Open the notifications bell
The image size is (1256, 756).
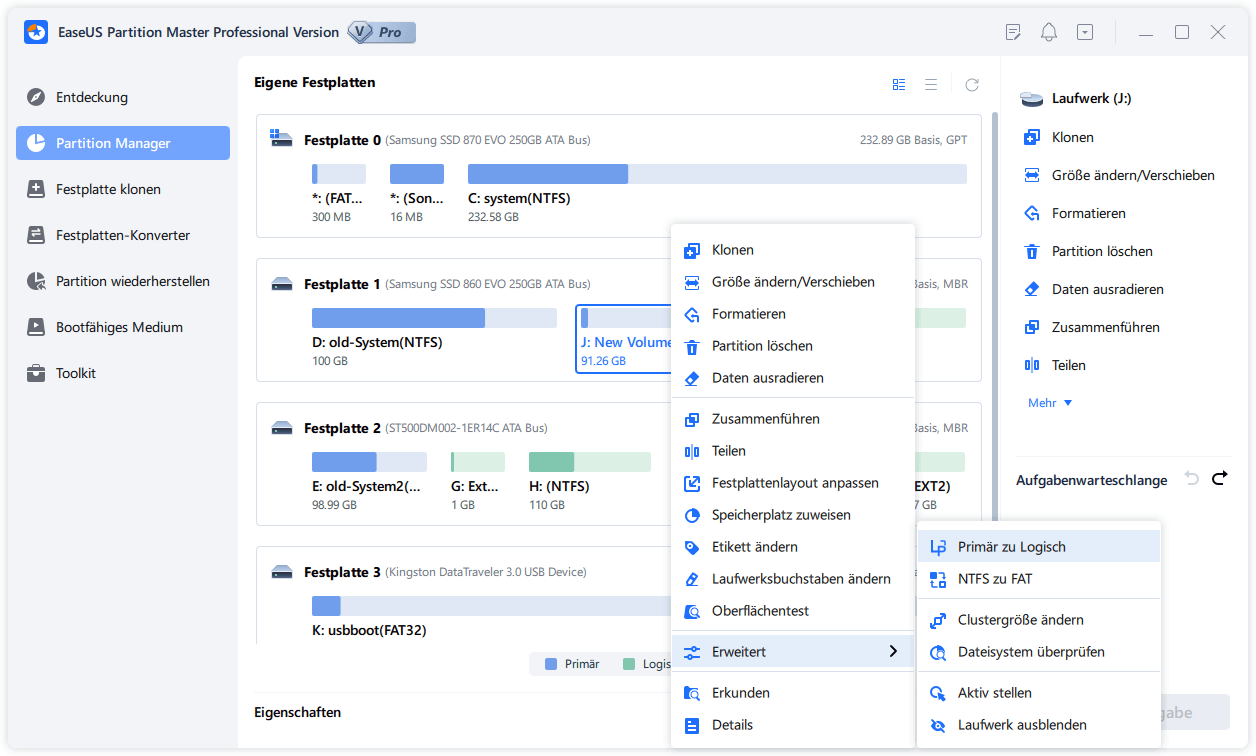click(x=1049, y=32)
